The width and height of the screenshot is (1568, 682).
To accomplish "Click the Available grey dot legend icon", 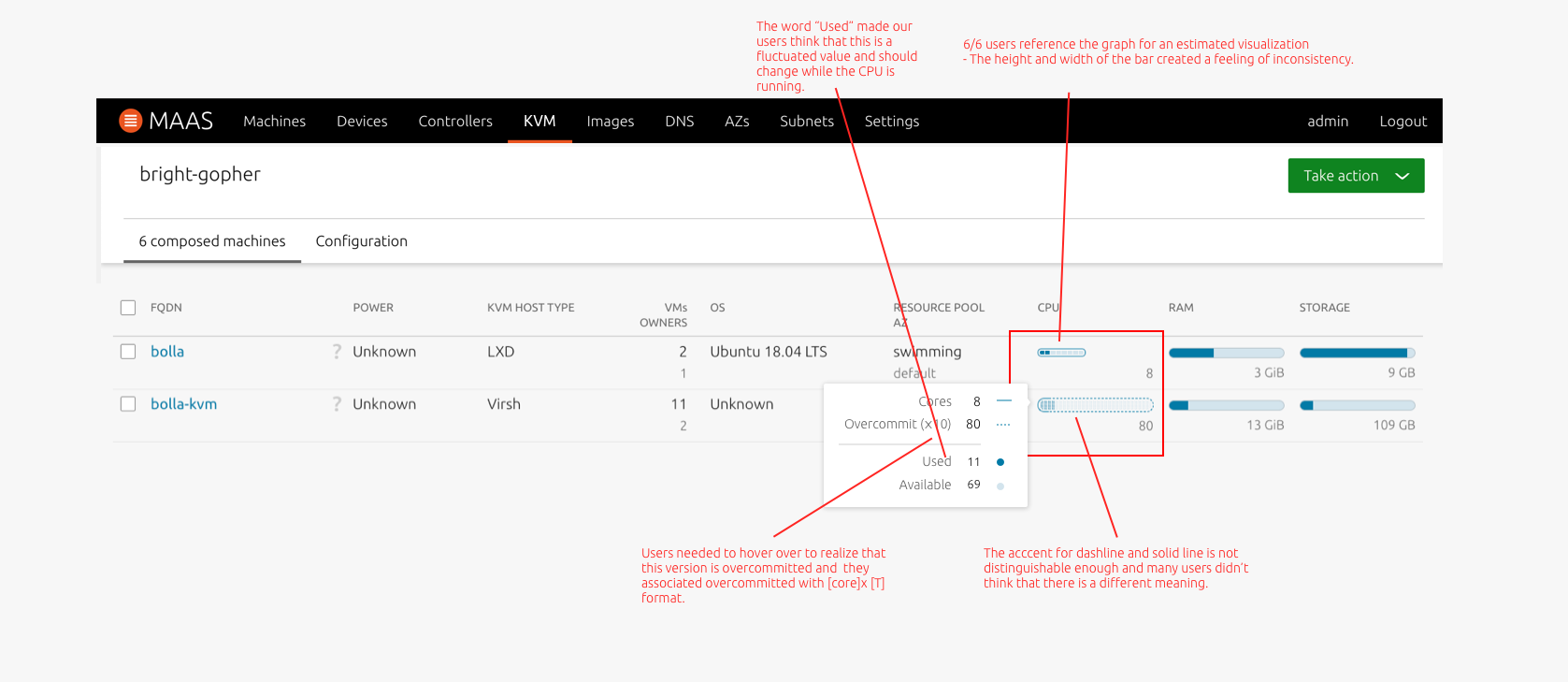I will [1000, 486].
